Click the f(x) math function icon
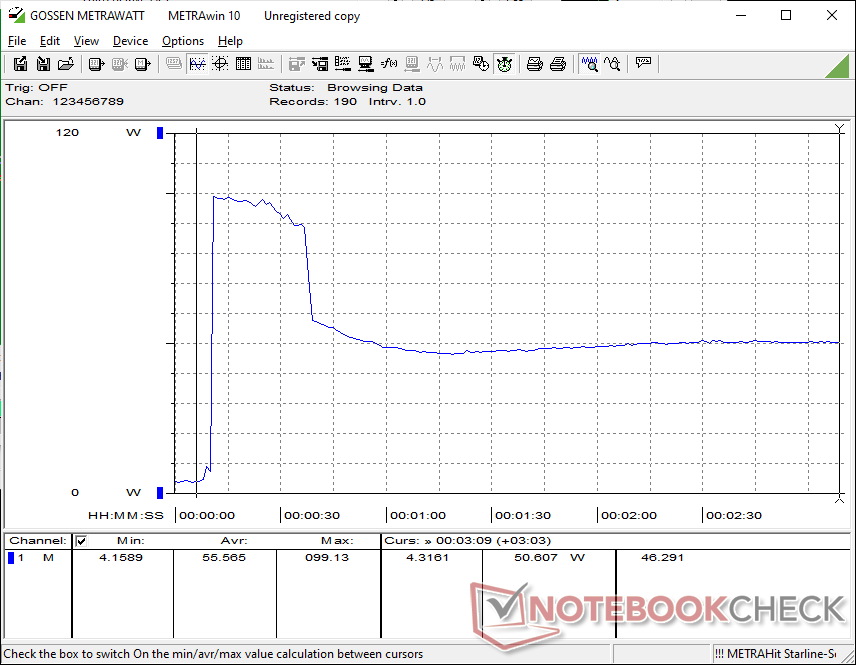 tap(389, 64)
